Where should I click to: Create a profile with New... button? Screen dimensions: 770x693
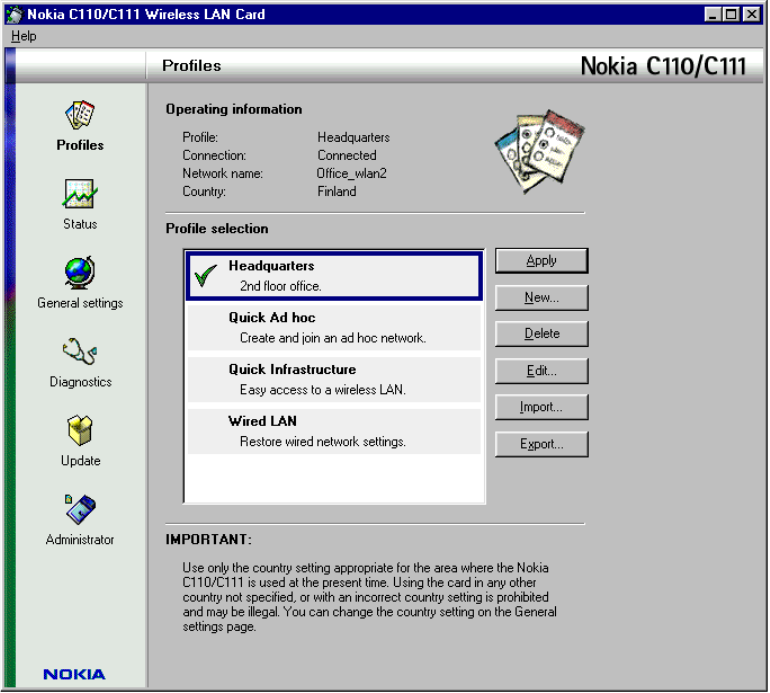click(541, 297)
